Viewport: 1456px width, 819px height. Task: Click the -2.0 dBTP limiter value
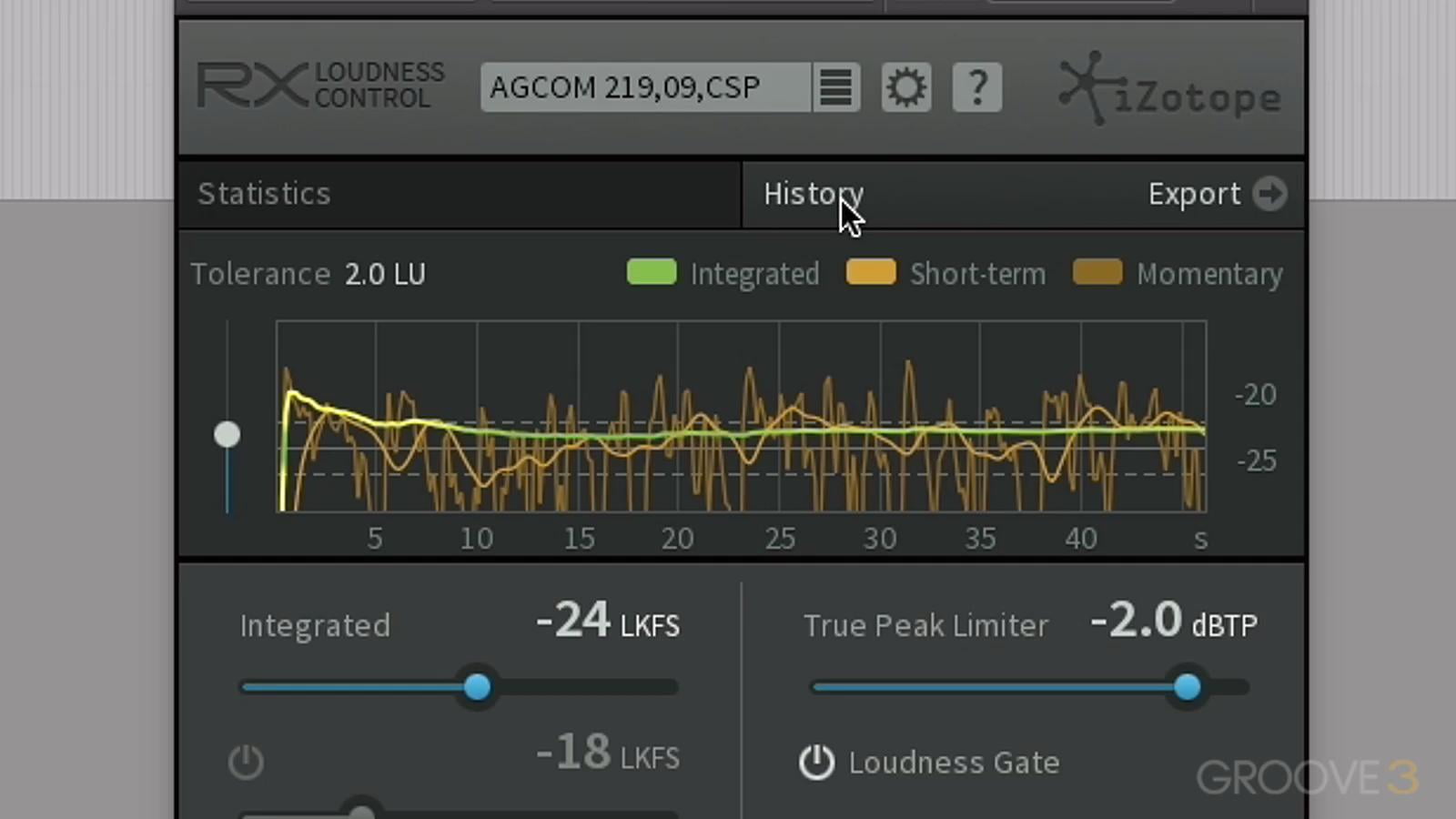(1174, 622)
